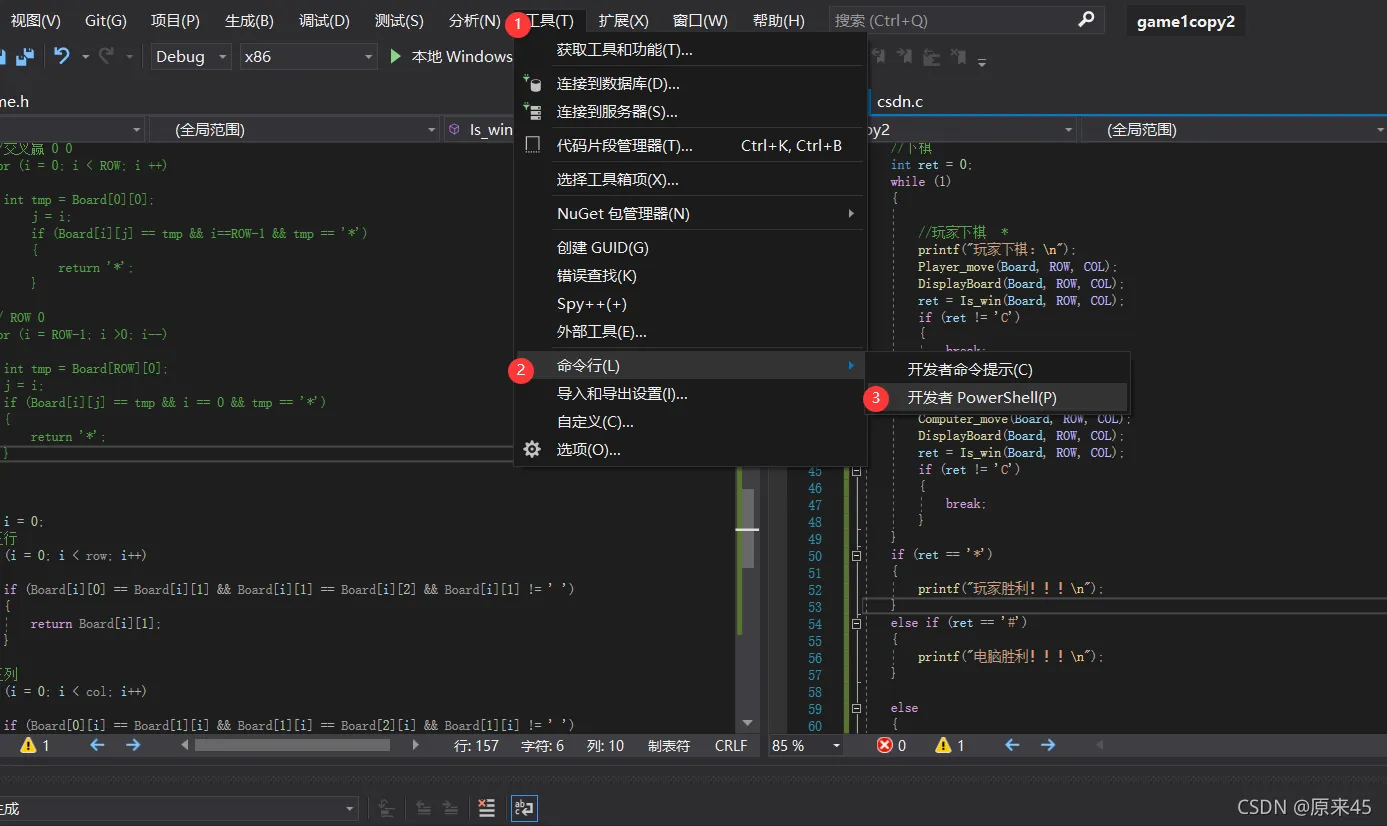Screen dimensions: 1387x826
Task: Click the Options gear icon
Action: (x=533, y=450)
